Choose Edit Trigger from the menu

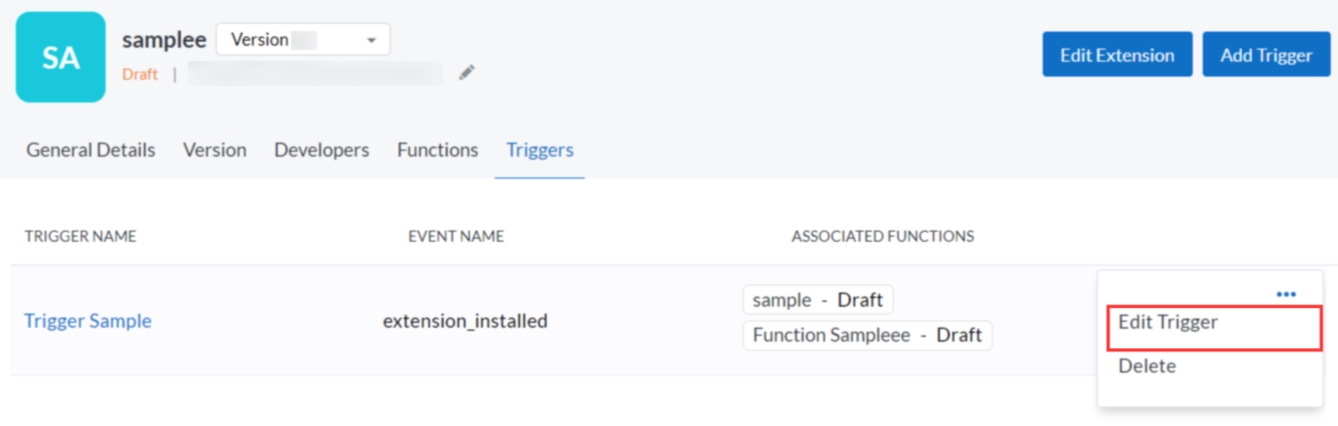click(x=1168, y=322)
